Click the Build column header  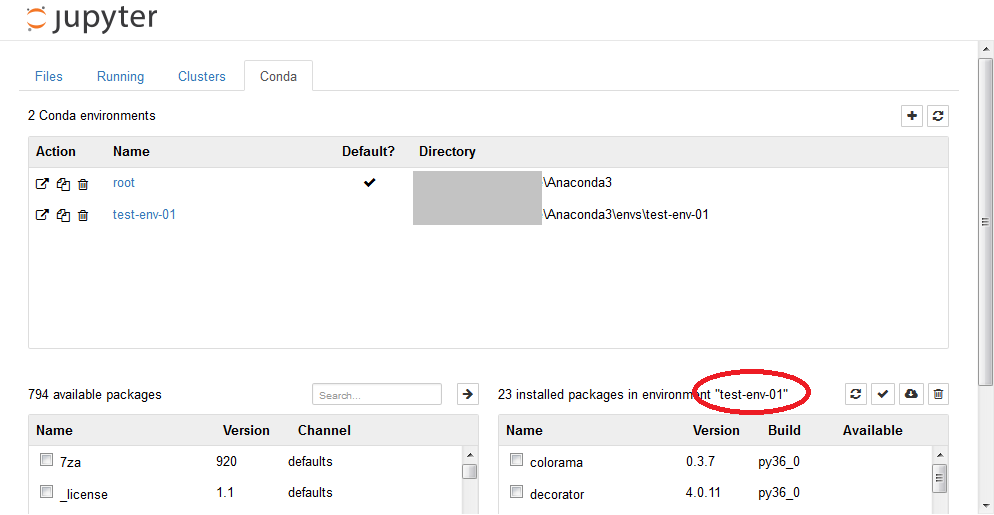784,431
